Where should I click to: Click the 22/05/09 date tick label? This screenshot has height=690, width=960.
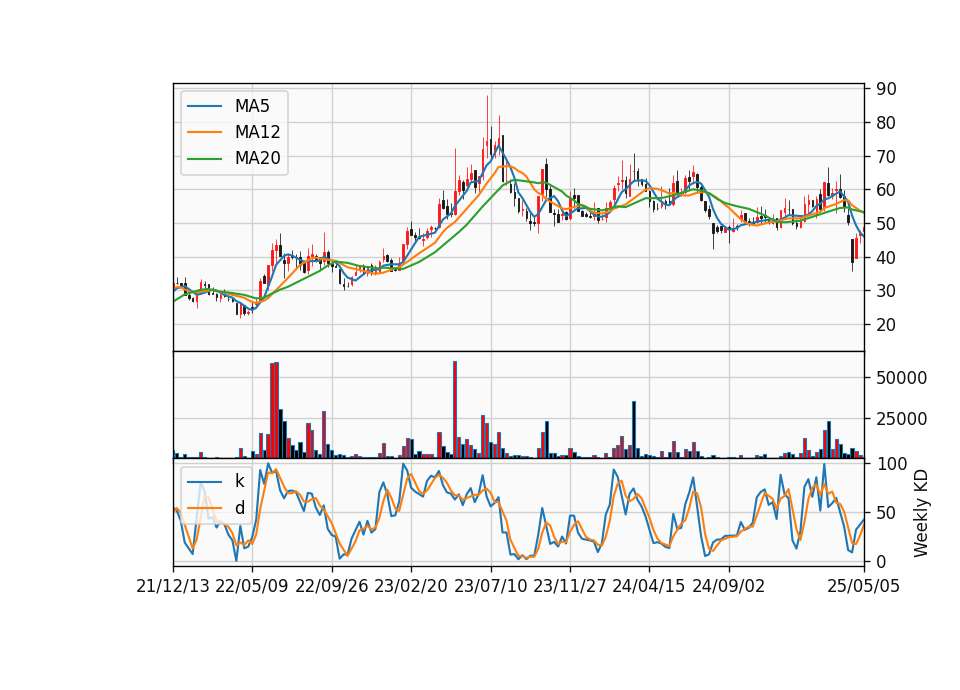pyautogui.click(x=252, y=587)
